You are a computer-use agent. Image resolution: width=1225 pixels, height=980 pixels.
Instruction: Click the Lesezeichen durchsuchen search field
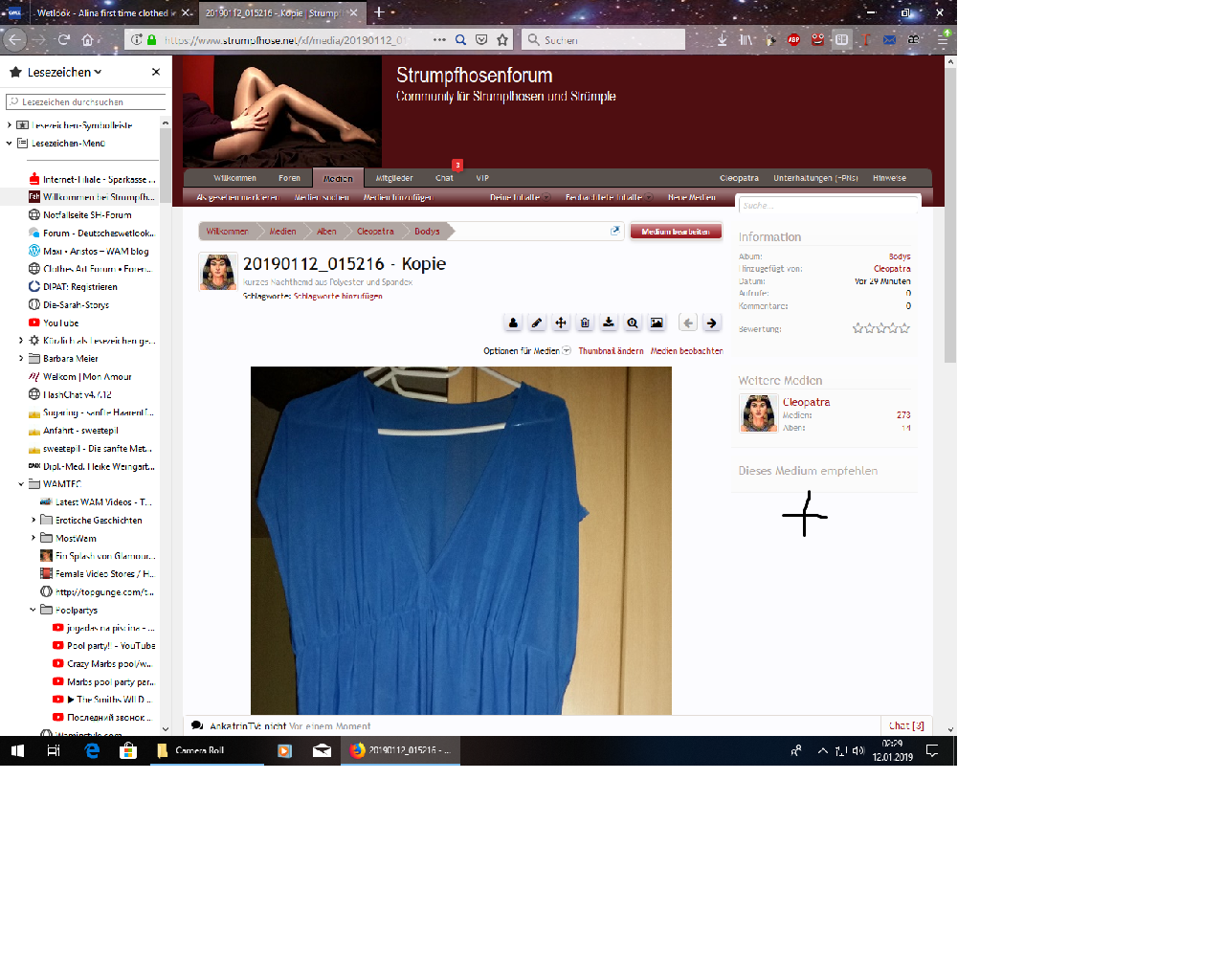86,101
